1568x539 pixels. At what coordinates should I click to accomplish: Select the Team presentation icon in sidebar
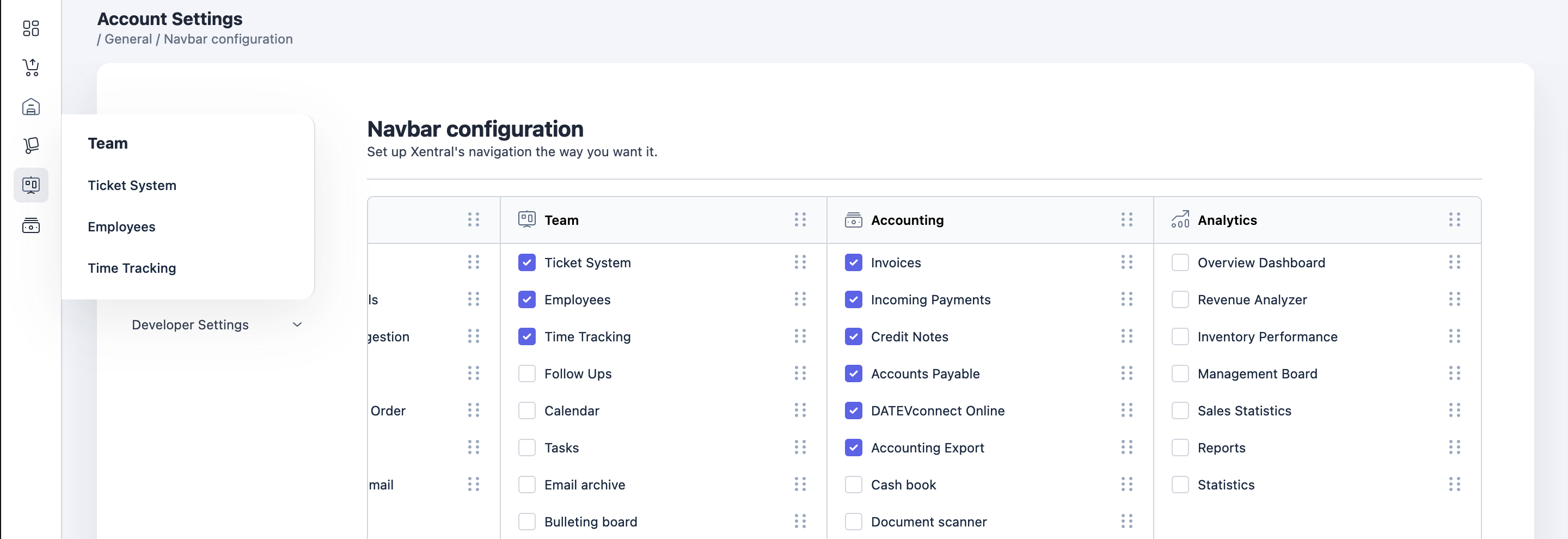click(31, 185)
